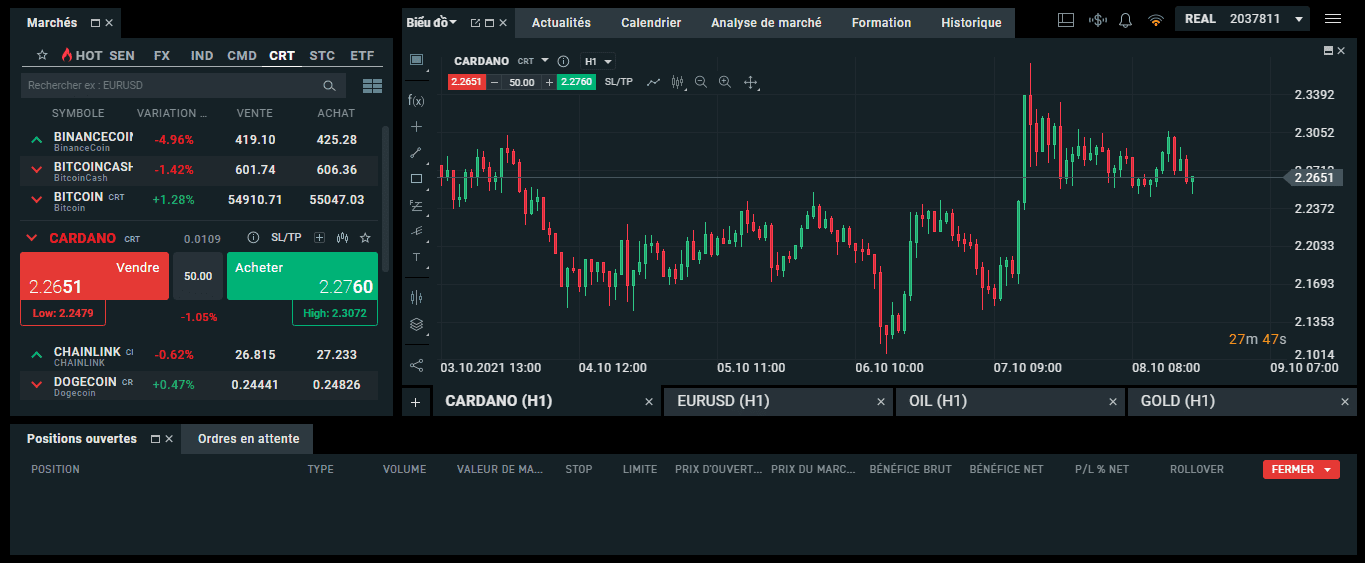Expand the DOGECOIN row
The width and height of the screenshot is (1365, 563).
pos(37,384)
